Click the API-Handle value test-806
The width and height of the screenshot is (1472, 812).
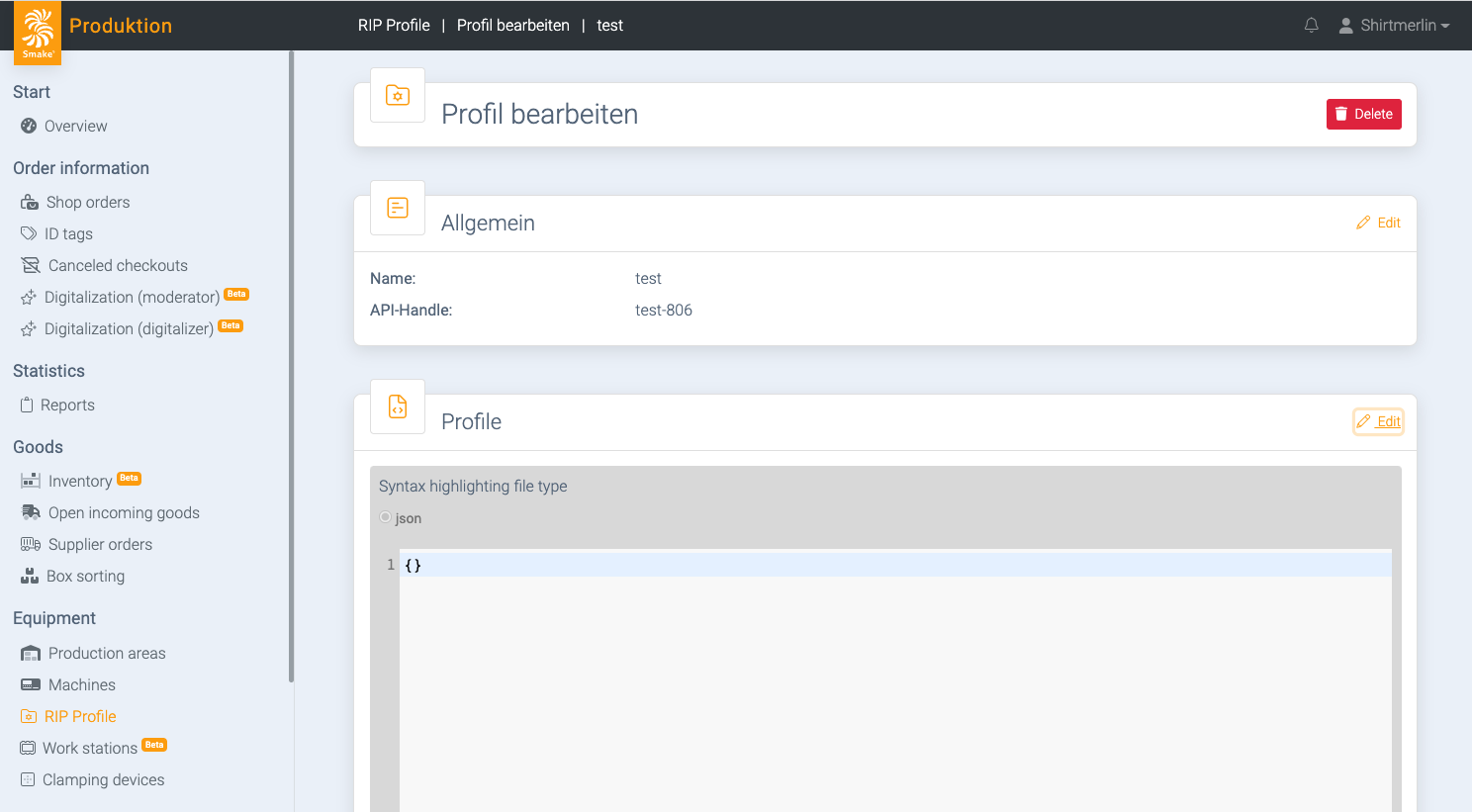(664, 311)
